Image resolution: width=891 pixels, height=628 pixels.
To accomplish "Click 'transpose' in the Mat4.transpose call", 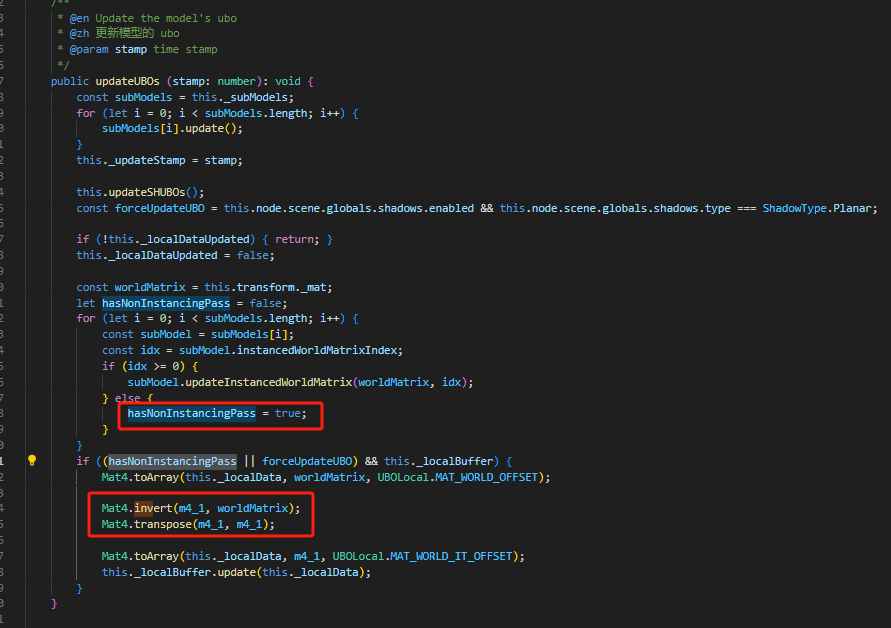I will click(163, 524).
